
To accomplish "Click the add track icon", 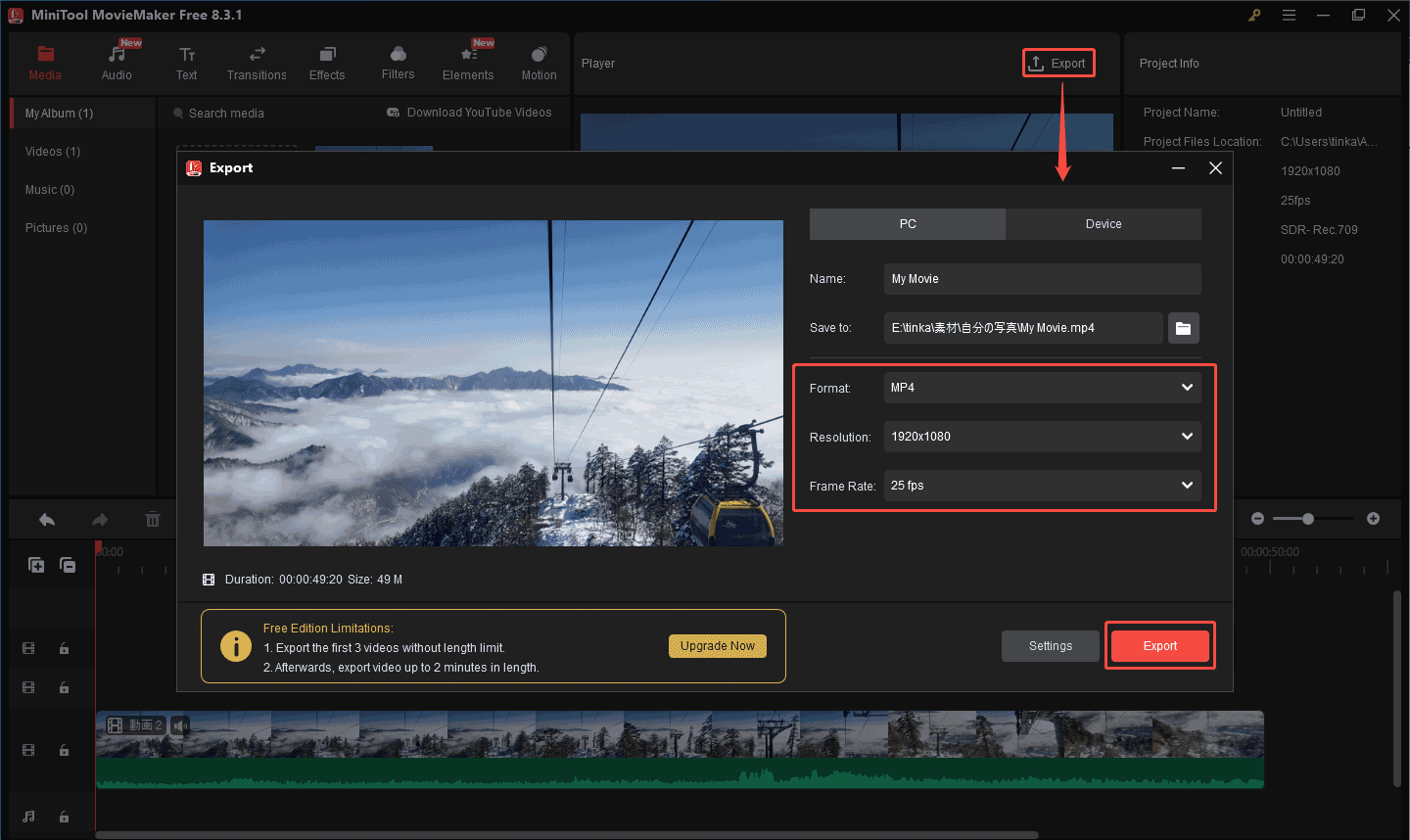I will [36, 565].
